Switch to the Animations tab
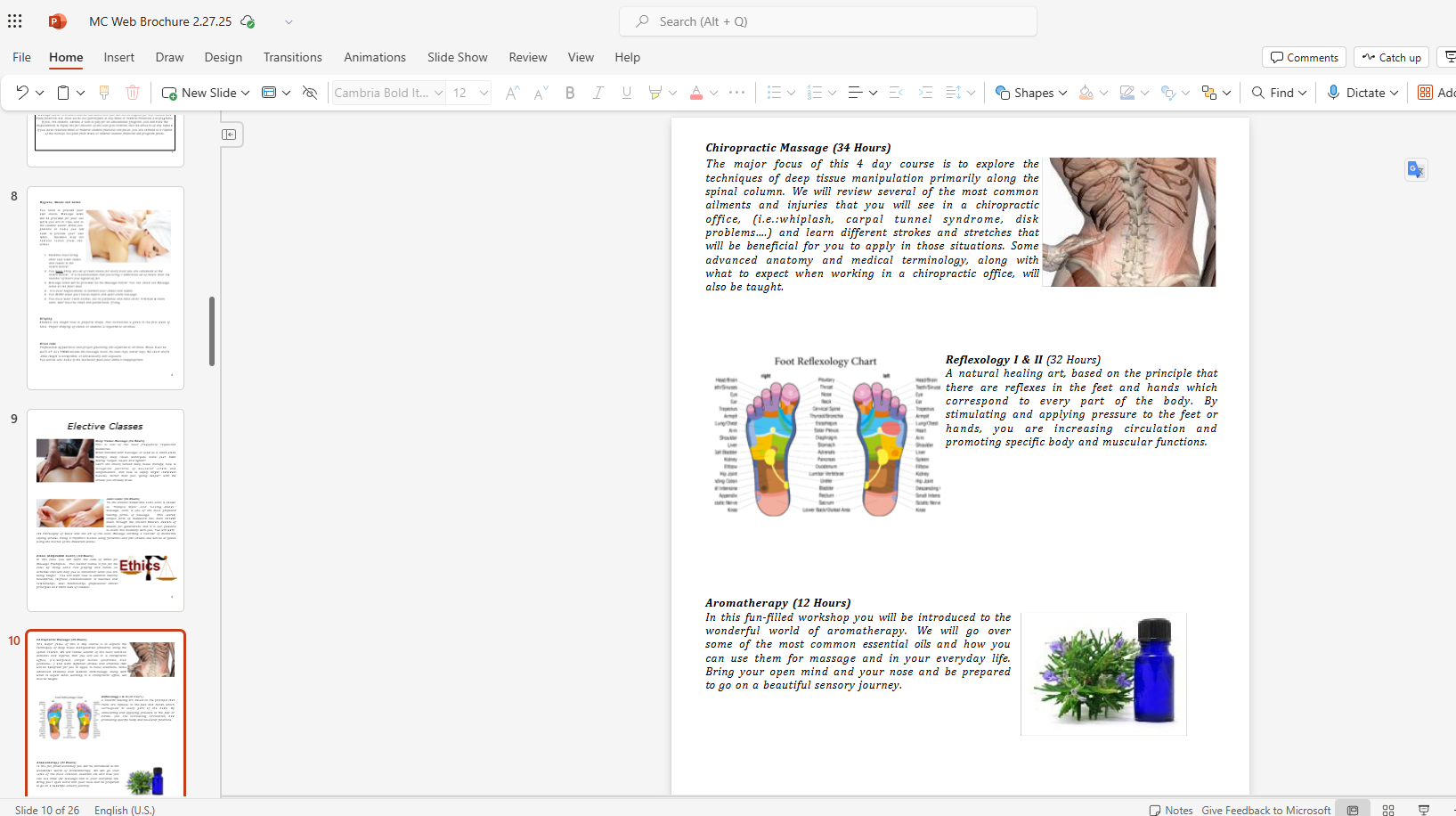1456x816 pixels. coord(374,57)
